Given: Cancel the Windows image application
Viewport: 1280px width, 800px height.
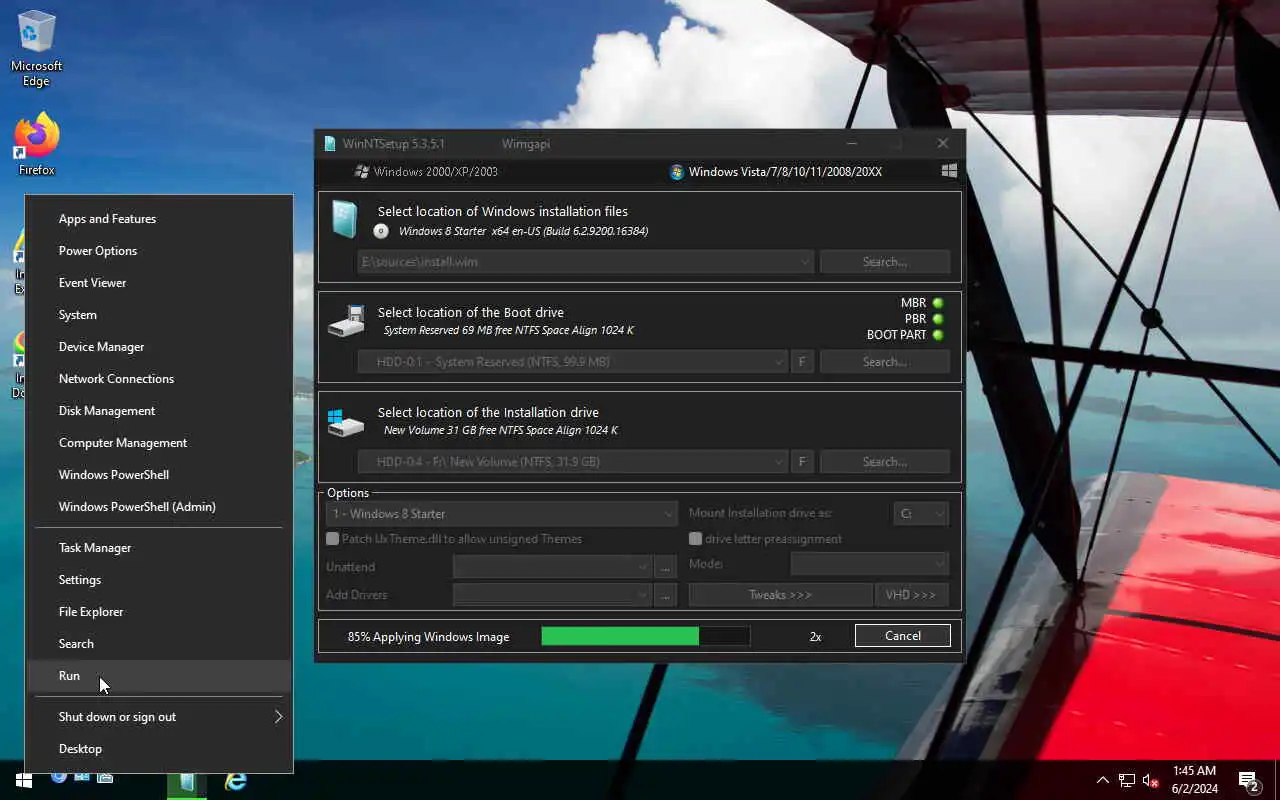Looking at the screenshot, I should 903,636.
